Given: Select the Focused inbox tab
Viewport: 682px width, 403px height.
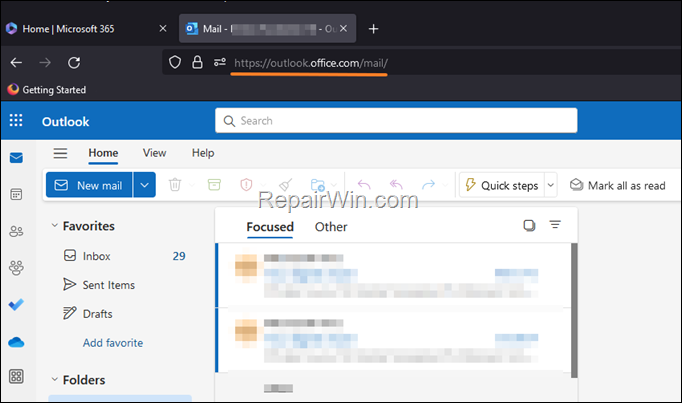Looking at the screenshot, I should coord(270,227).
